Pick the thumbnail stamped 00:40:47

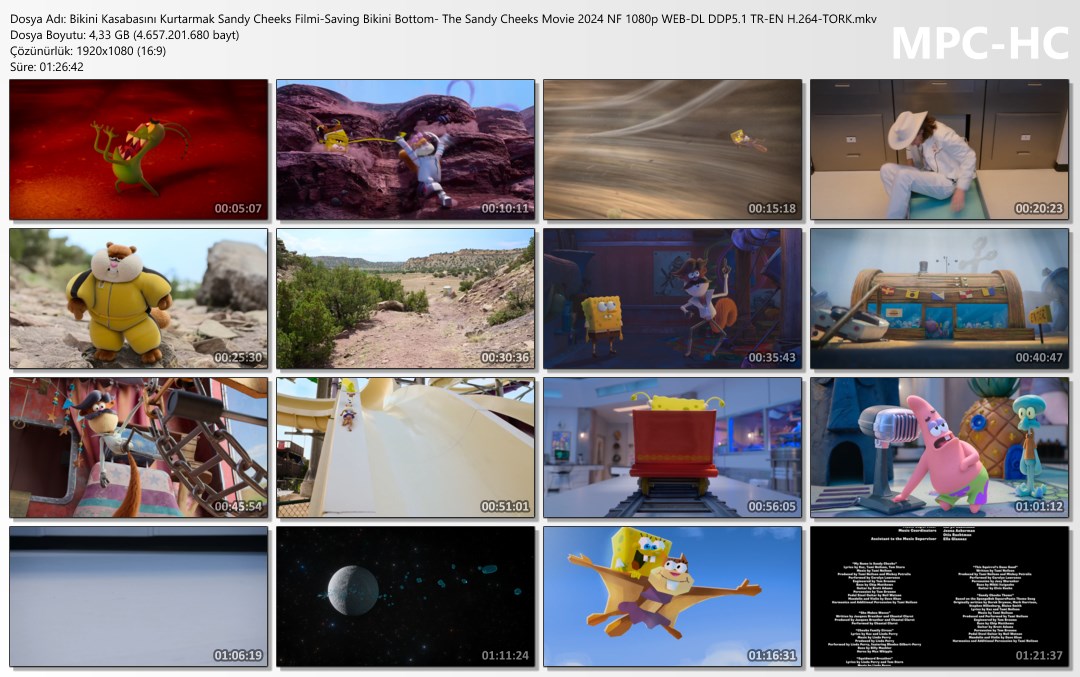[939, 299]
